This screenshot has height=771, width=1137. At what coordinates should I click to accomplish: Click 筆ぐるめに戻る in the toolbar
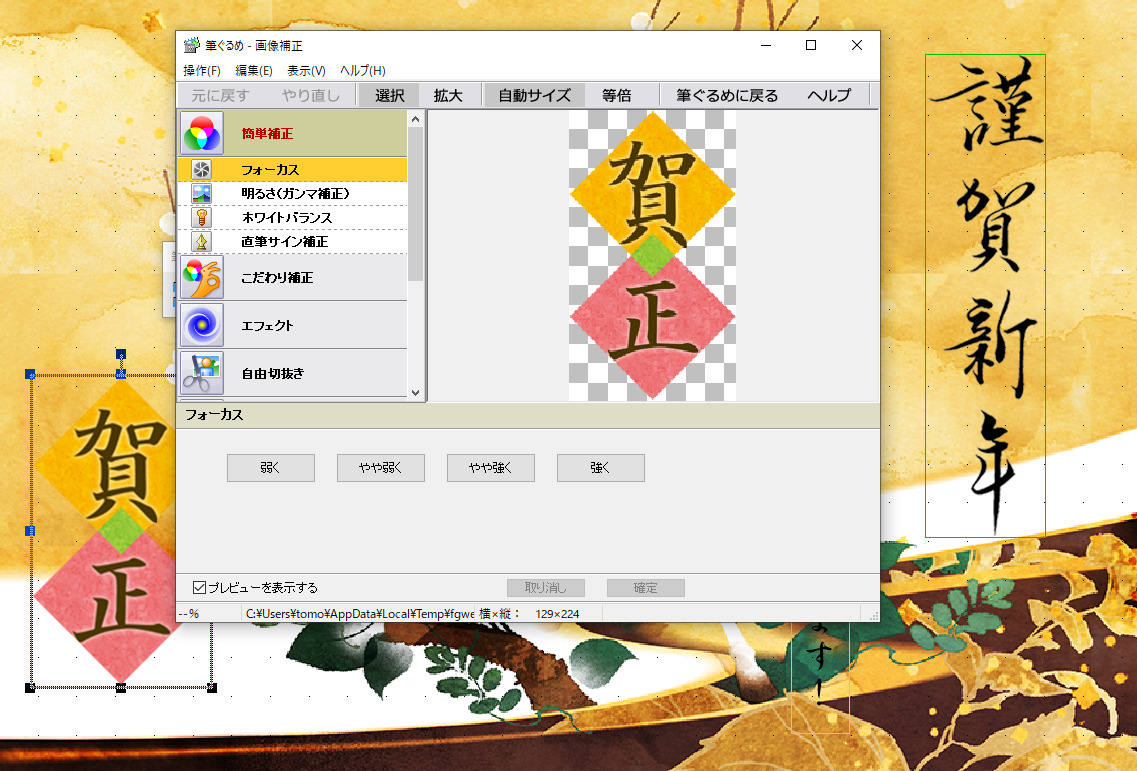pos(727,96)
